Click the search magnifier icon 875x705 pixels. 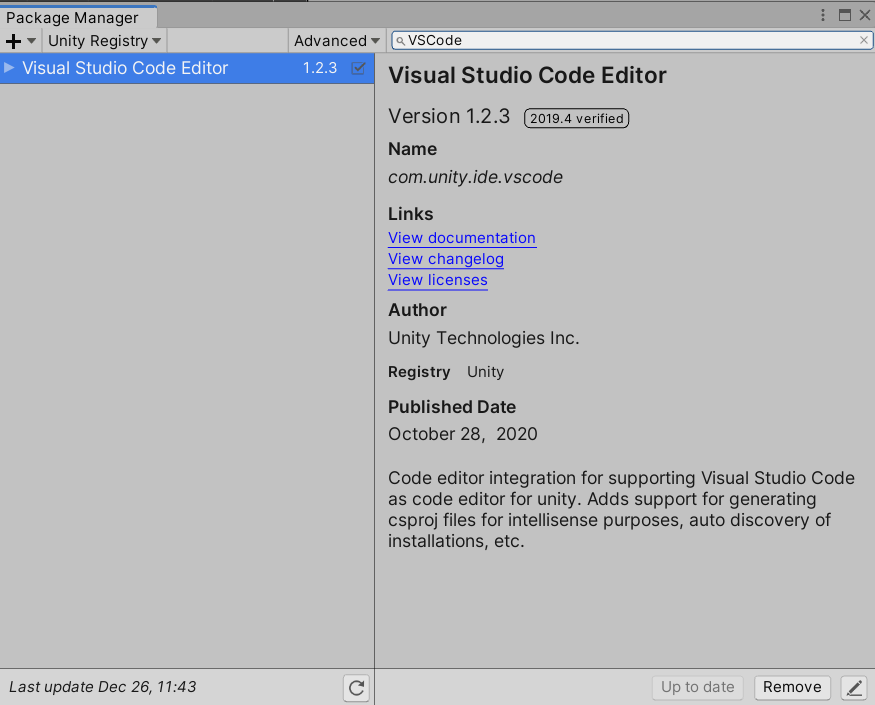coord(400,41)
